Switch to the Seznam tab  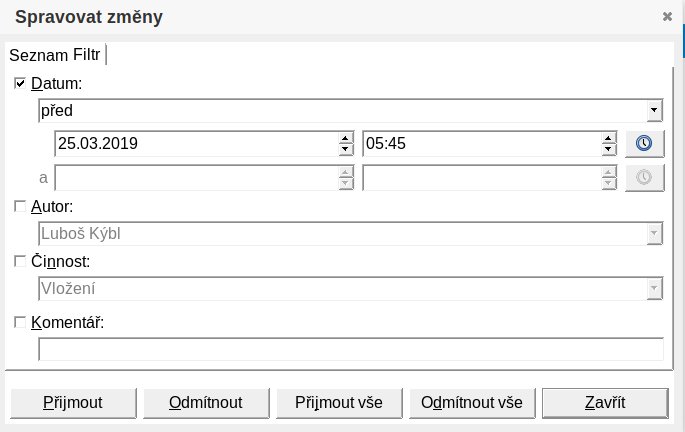pos(39,55)
